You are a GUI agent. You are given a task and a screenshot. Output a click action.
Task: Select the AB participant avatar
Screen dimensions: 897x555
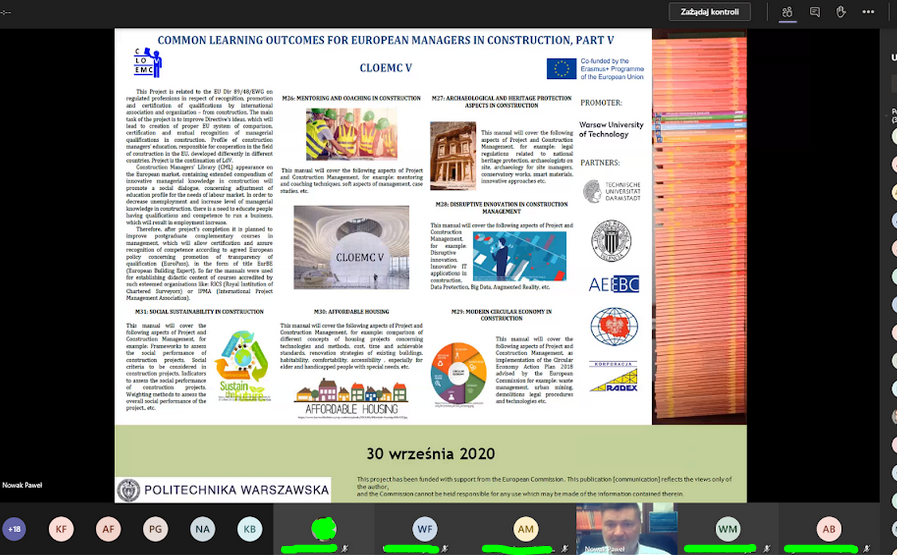[828, 529]
